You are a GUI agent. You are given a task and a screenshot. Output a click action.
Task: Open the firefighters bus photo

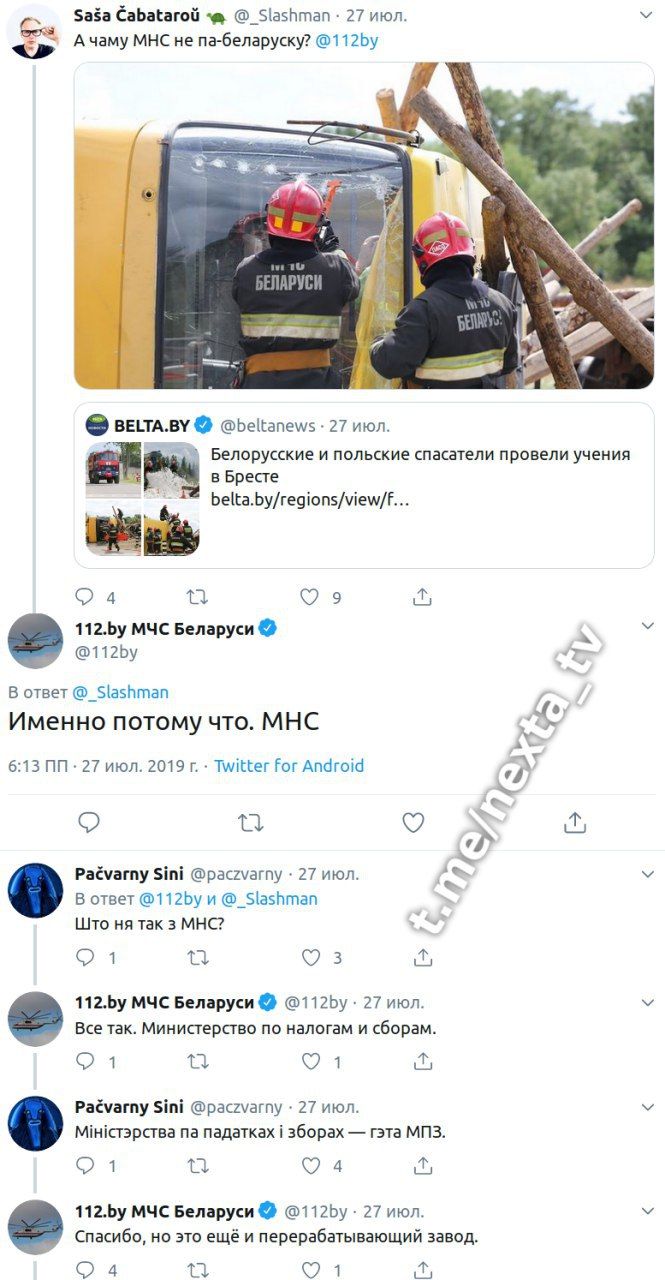364,225
